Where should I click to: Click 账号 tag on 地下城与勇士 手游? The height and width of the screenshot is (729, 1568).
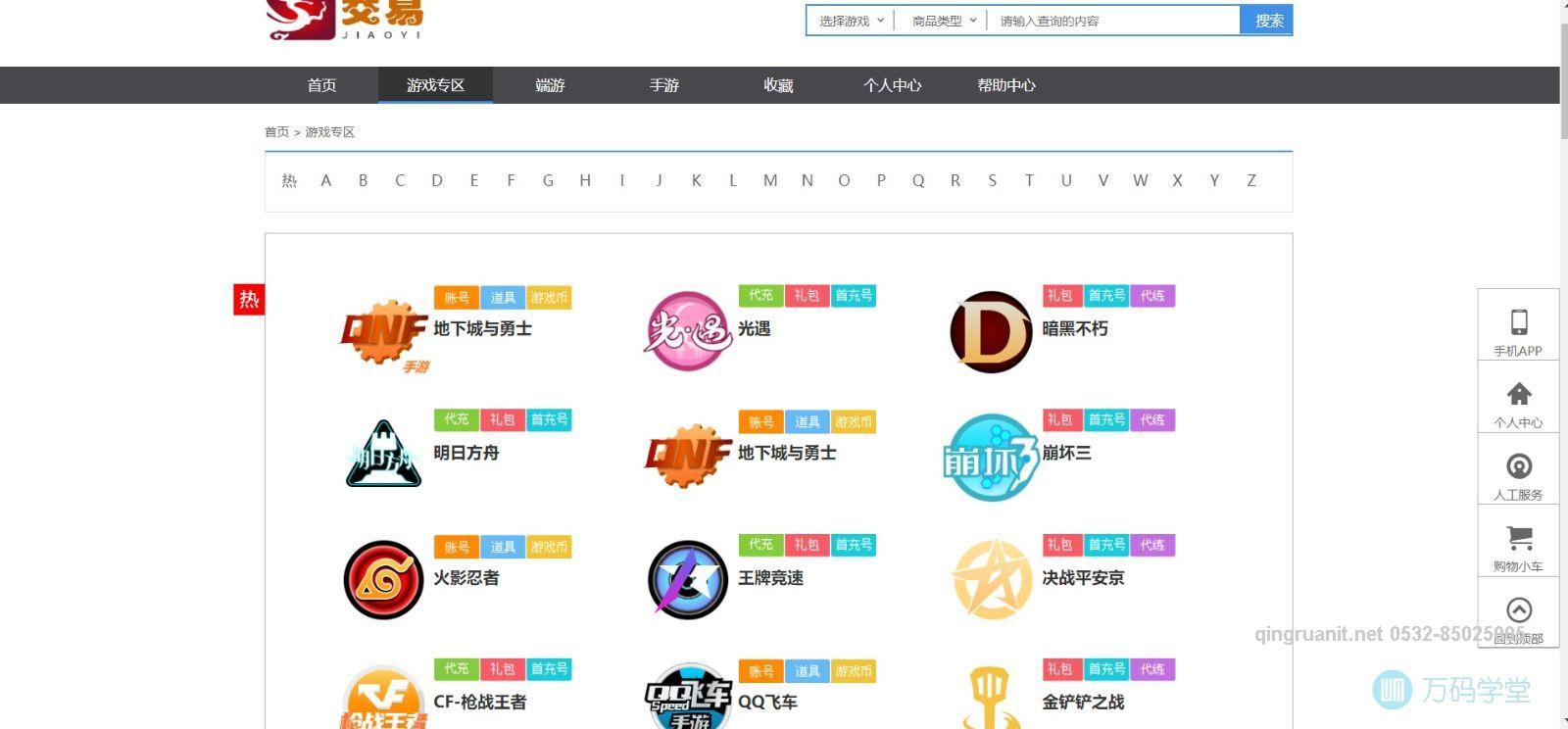coord(457,298)
